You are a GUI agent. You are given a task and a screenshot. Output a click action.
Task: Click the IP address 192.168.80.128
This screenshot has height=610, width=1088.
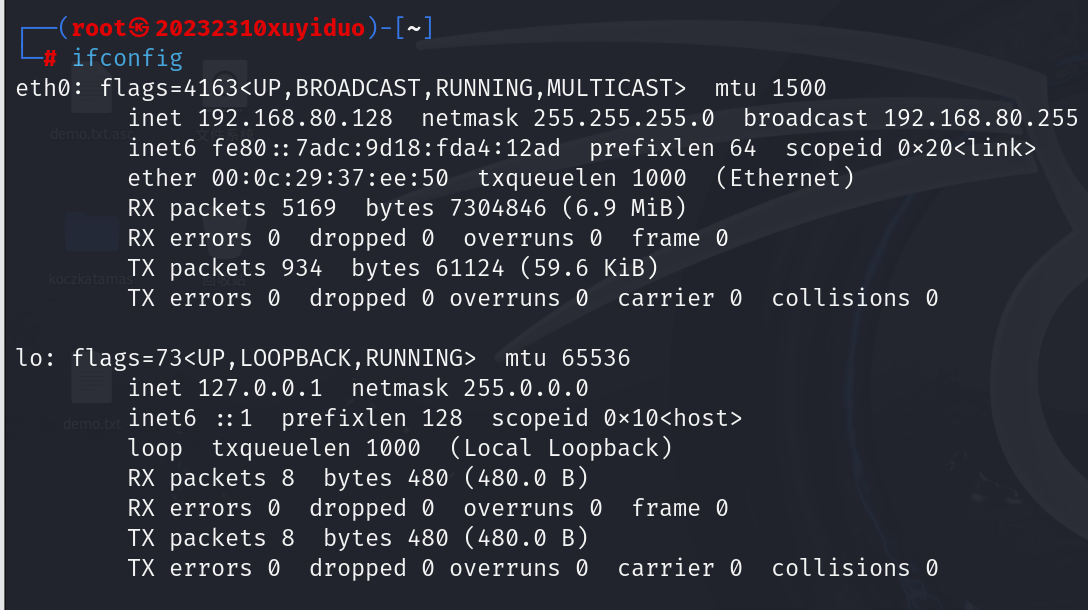296,118
